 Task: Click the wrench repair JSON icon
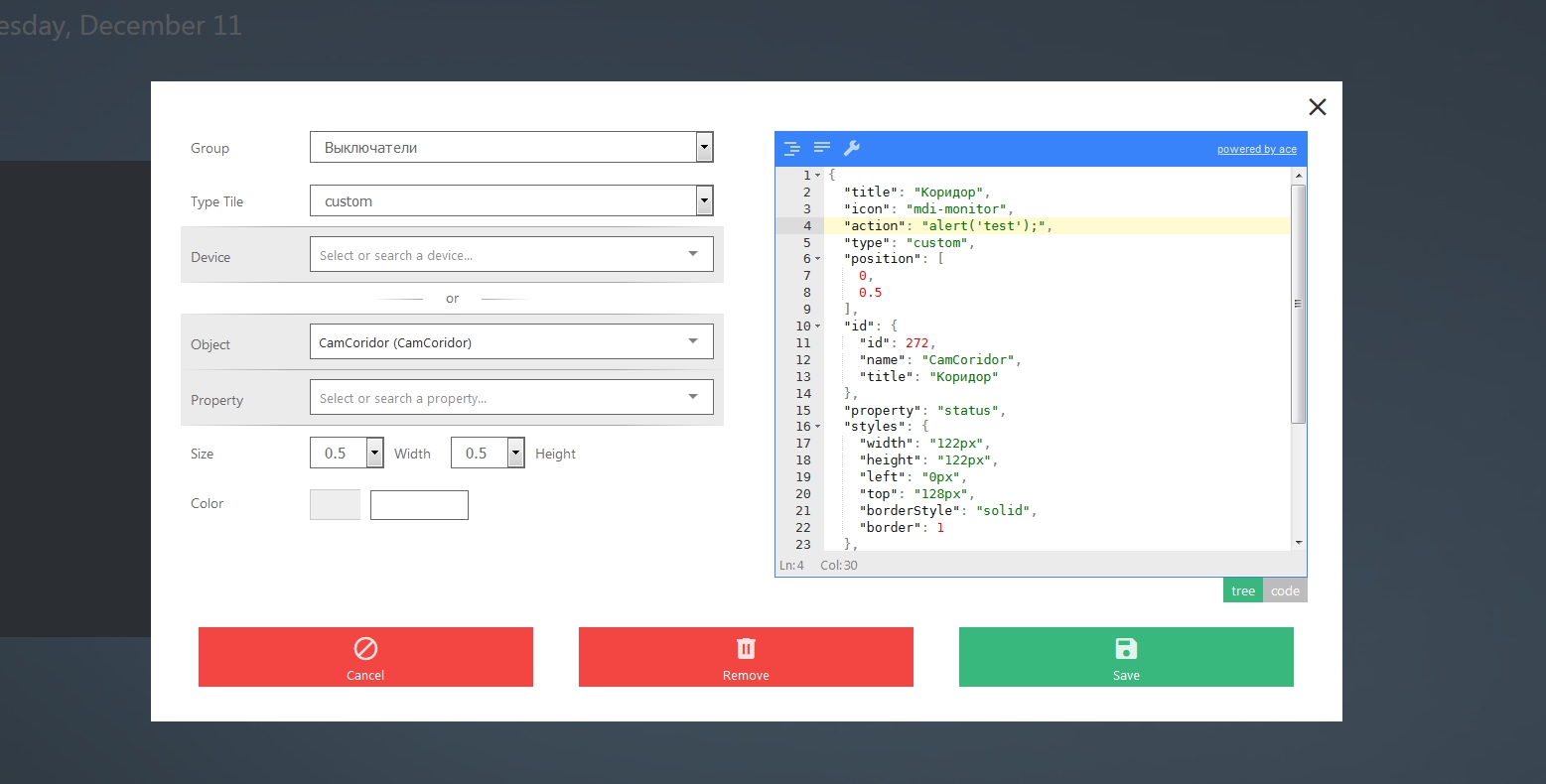pyautogui.click(x=852, y=149)
